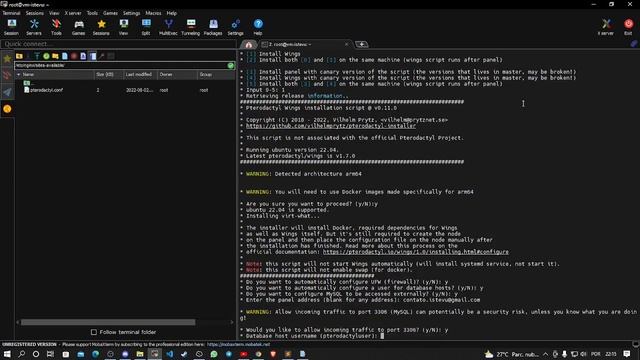The width and height of the screenshot is (640, 360).
Task: Open the View toolbar button
Action: [x=124, y=27]
